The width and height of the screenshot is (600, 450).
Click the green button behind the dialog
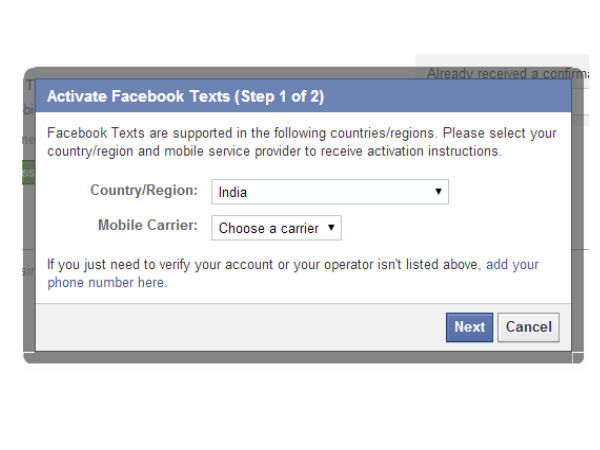click(28, 172)
